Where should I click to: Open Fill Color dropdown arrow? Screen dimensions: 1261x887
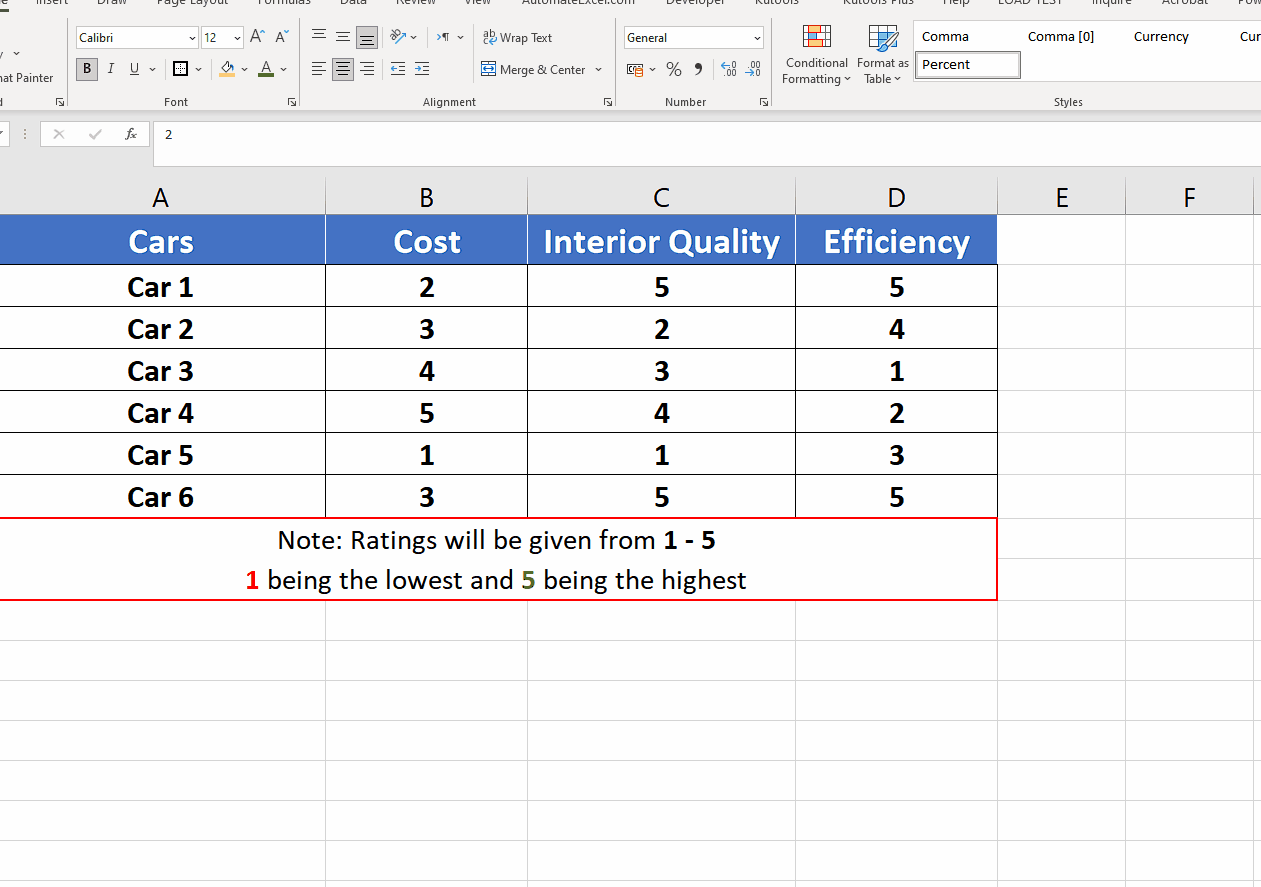[x=244, y=69]
